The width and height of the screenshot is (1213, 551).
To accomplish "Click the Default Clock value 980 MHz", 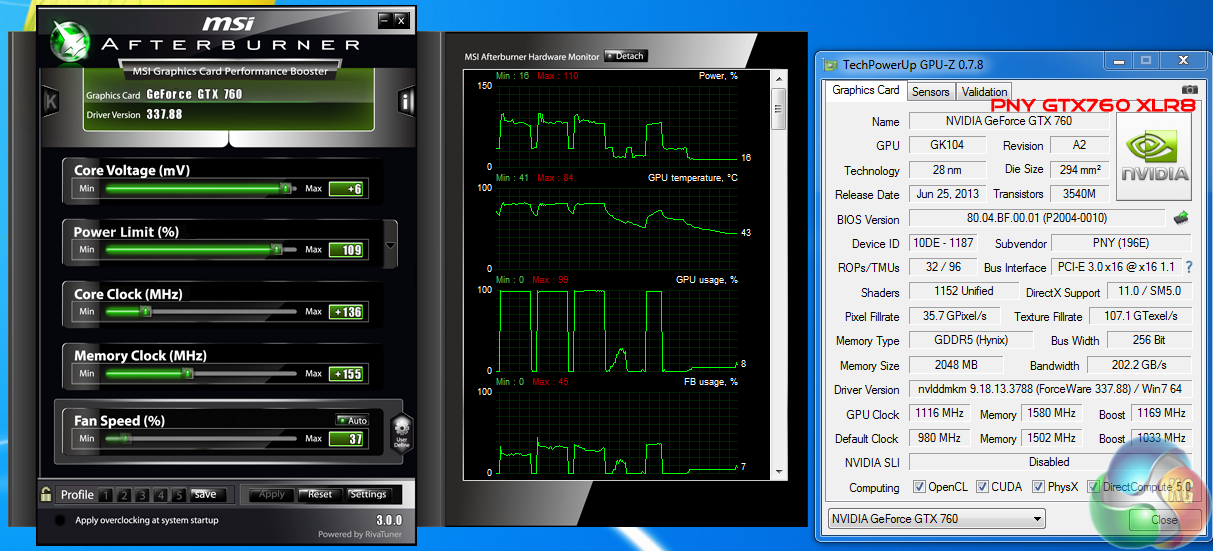I will pos(939,438).
